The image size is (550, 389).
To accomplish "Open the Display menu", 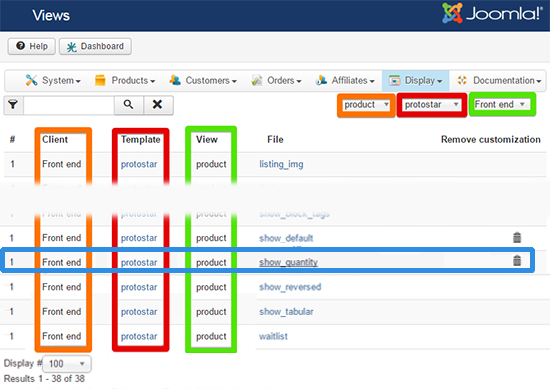I will [415, 81].
